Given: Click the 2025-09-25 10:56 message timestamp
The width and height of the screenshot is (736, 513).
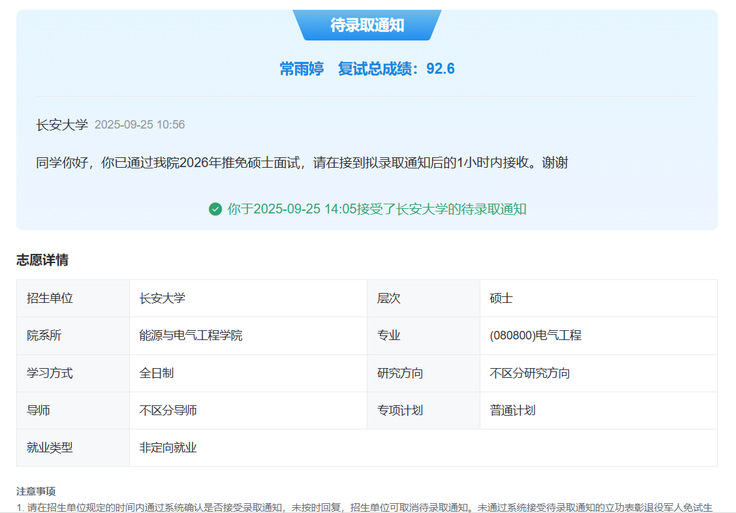Looking at the screenshot, I should coord(139,125).
